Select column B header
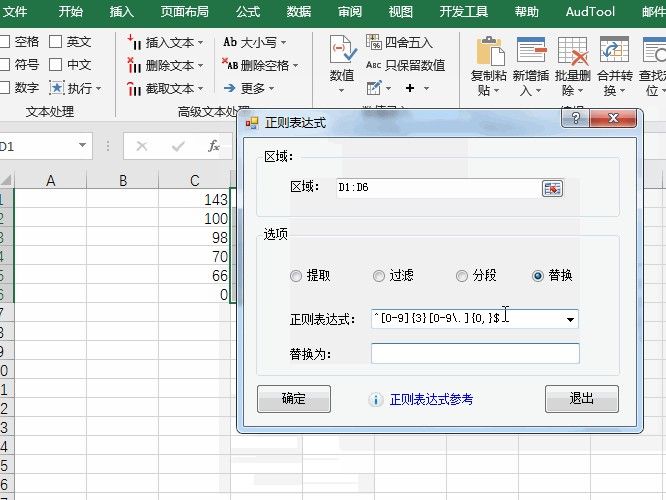This screenshot has height=500, width=666. (123, 180)
